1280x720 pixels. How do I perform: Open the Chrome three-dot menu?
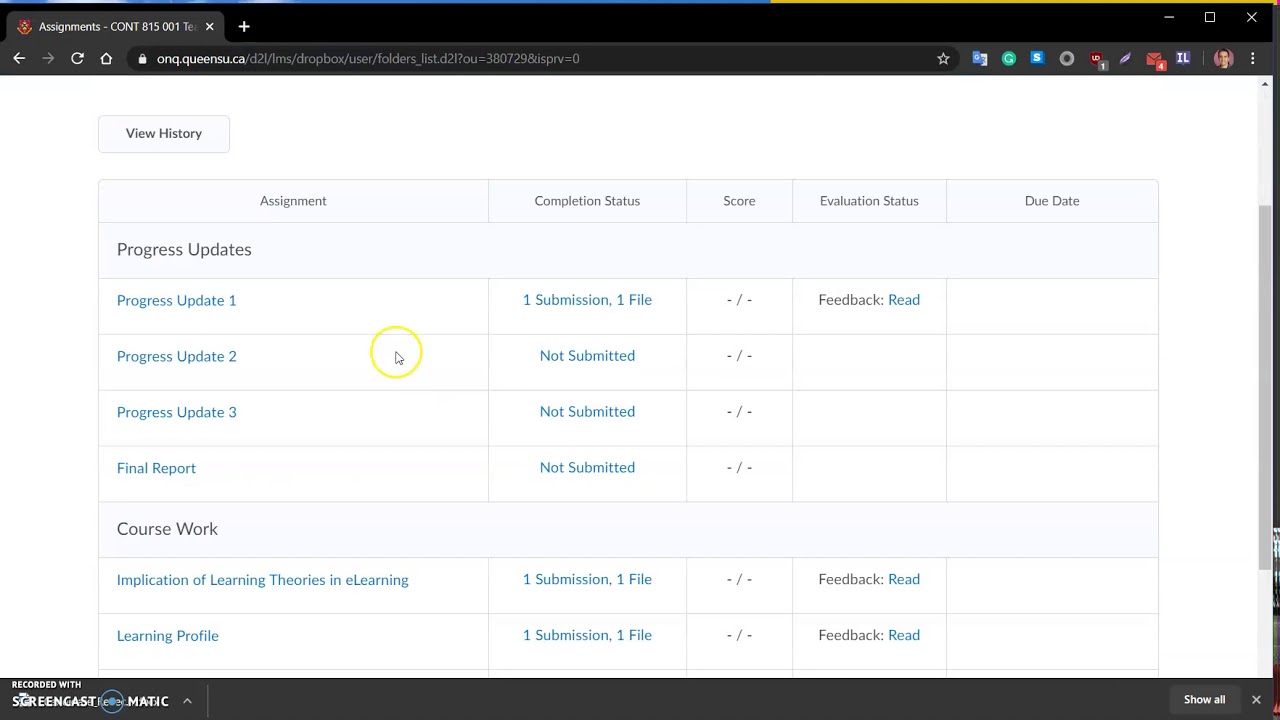tap(1252, 59)
